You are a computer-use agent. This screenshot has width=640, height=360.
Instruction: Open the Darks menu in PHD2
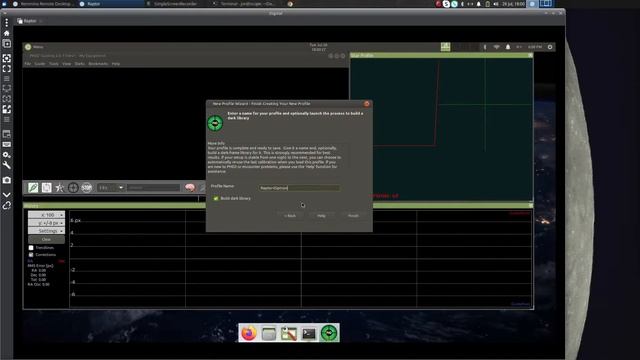click(x=80, y=64)
